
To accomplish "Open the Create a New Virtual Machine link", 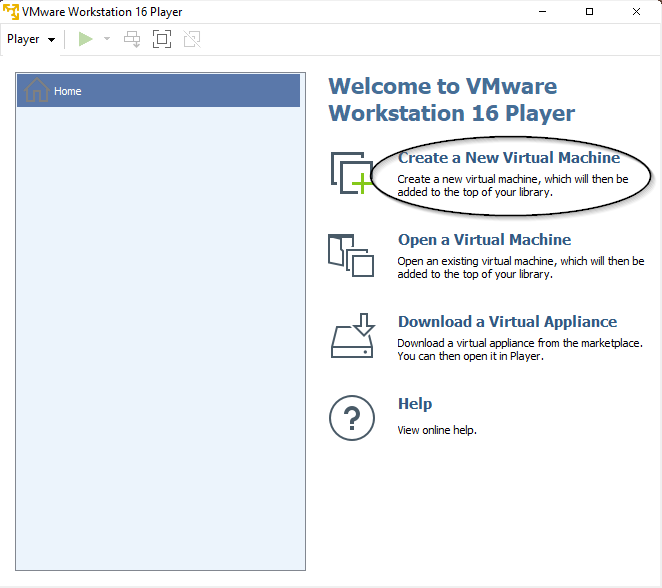I will click(509, 157).
